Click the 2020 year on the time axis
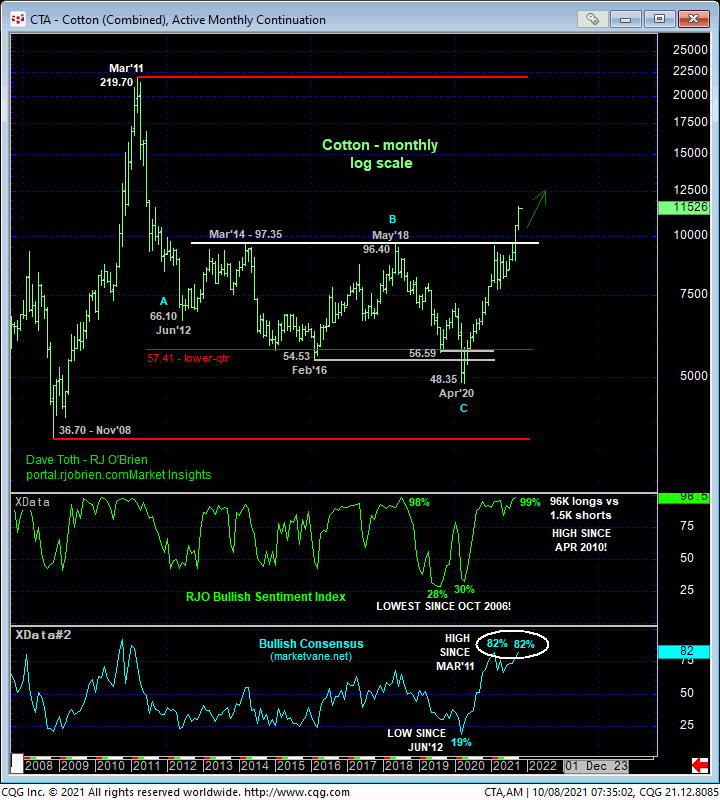 point(470,766)
